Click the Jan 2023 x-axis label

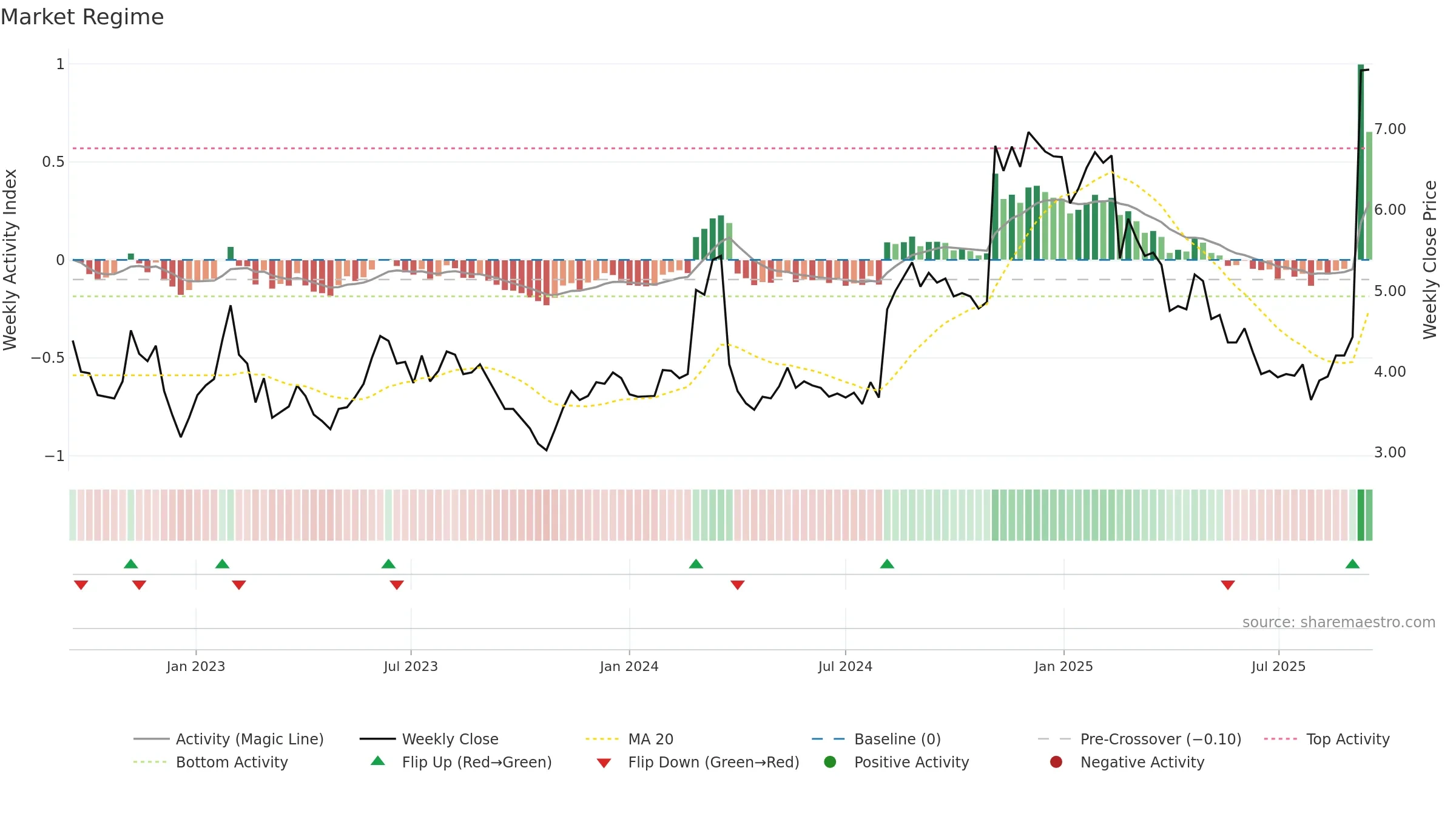coord(196,666)
